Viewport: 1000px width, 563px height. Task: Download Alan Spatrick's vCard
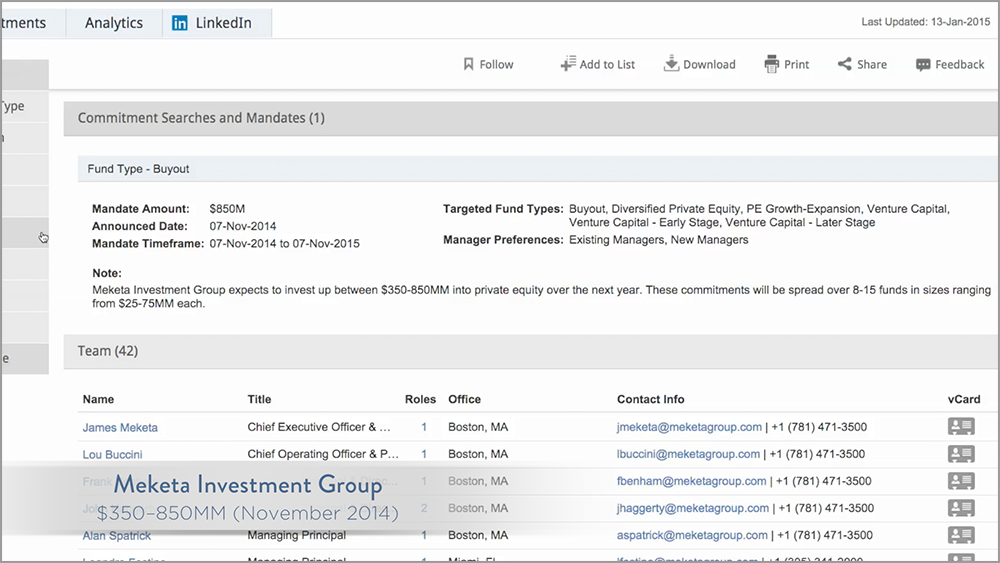coord(961,535)
